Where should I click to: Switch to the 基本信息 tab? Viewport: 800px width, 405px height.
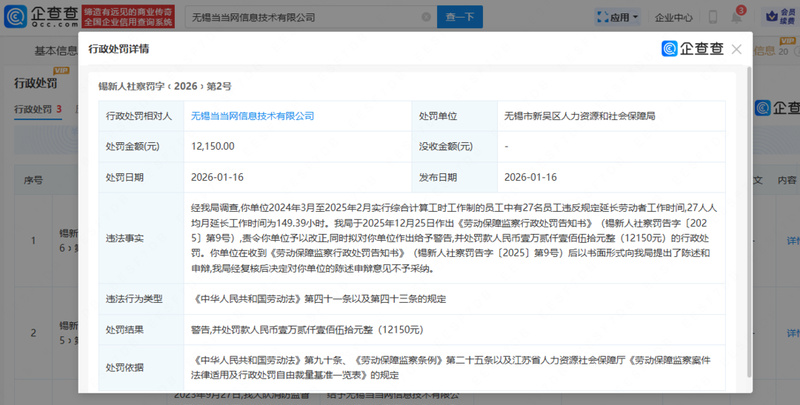(58, 51)
